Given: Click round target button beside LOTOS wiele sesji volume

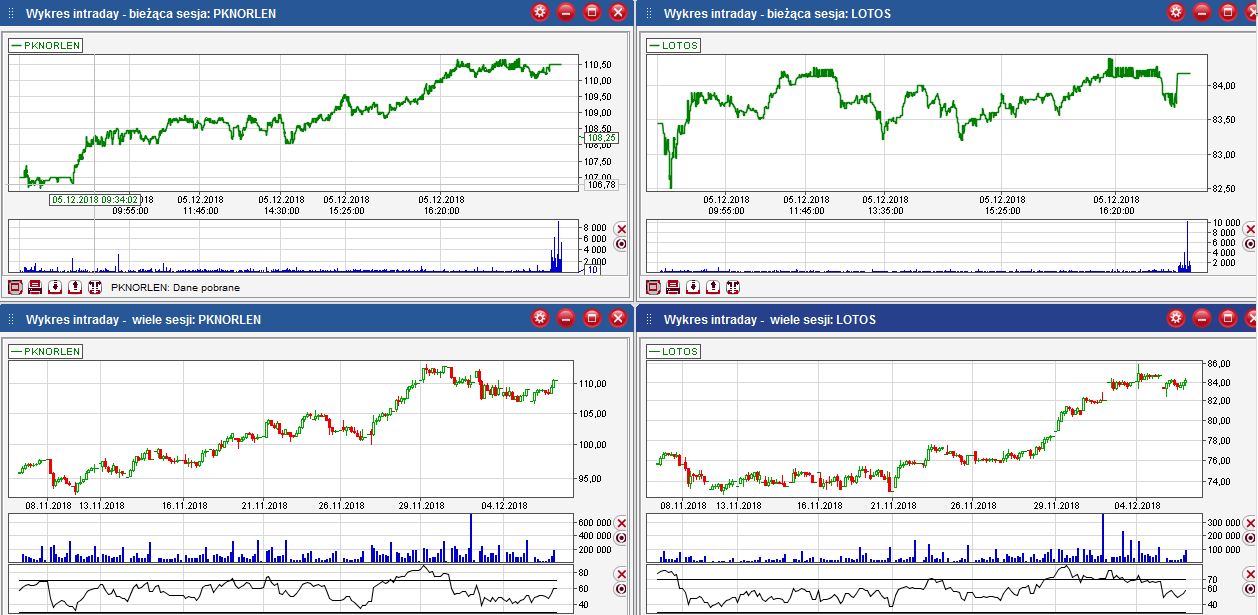Looking at the screenshot, I should 1250,537.
